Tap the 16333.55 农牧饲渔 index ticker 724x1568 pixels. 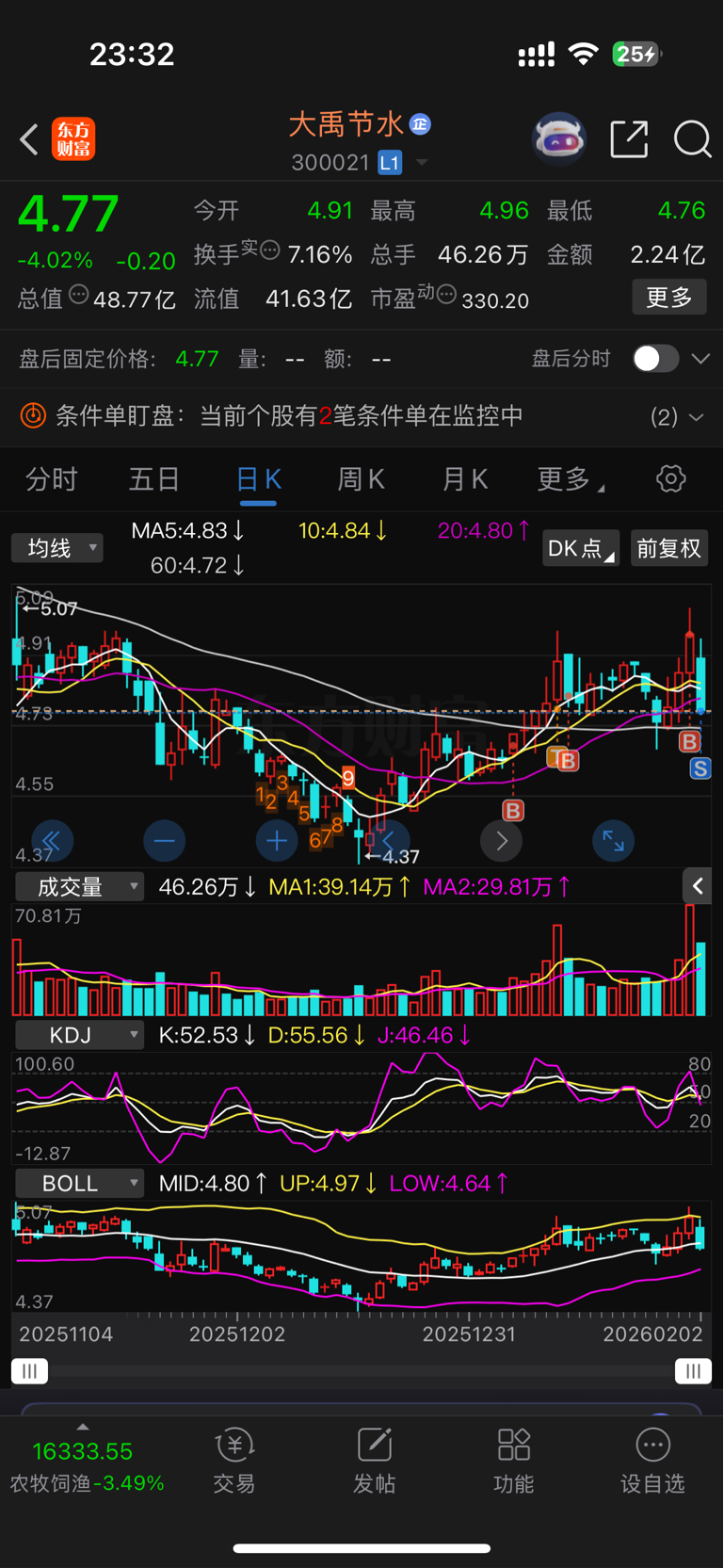click(x=87, y=1466)
